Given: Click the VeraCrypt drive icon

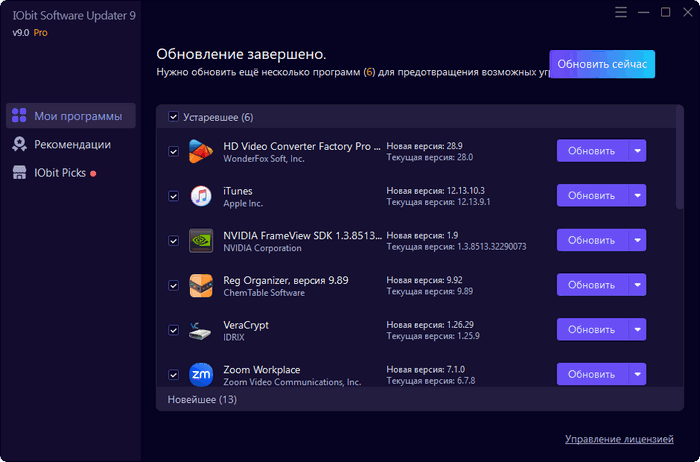Looking at the screenshot, I should tap(200, 331).
